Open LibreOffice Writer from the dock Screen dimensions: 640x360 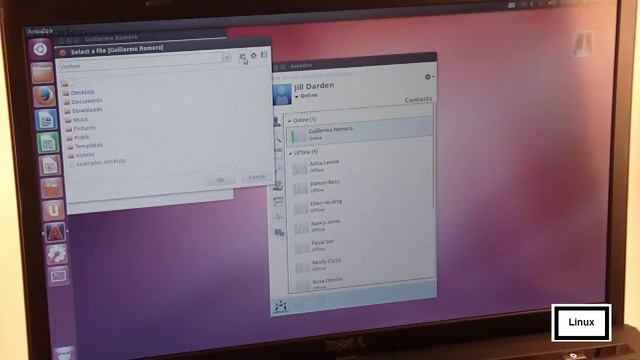tap(46, 120)
